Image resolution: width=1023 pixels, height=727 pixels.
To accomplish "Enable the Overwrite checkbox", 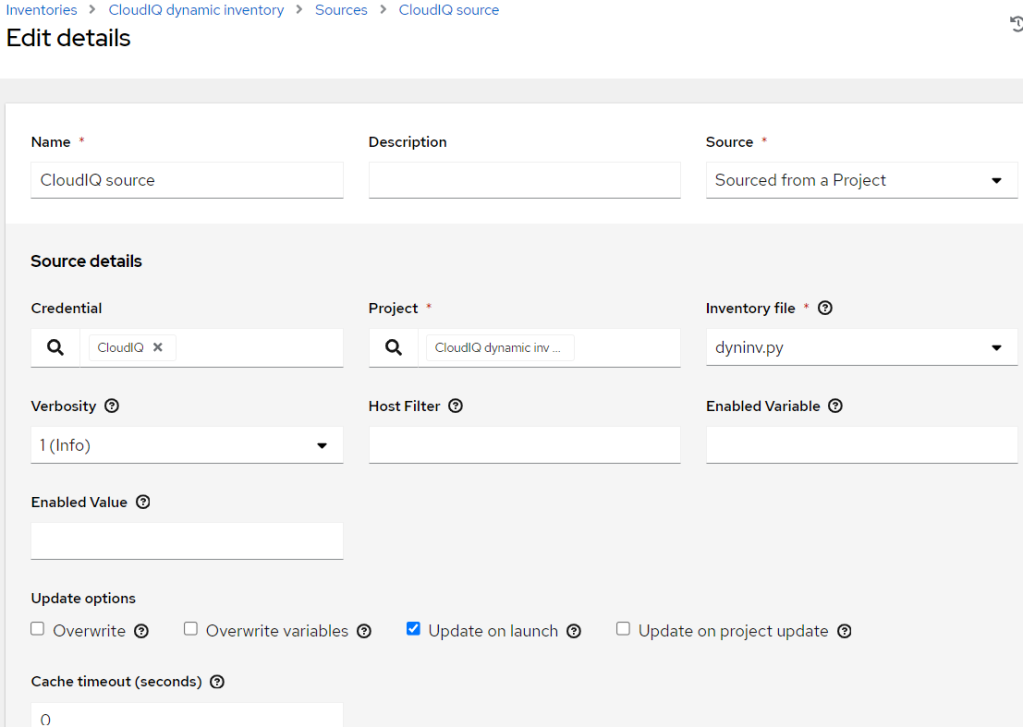I will point(38,630).
